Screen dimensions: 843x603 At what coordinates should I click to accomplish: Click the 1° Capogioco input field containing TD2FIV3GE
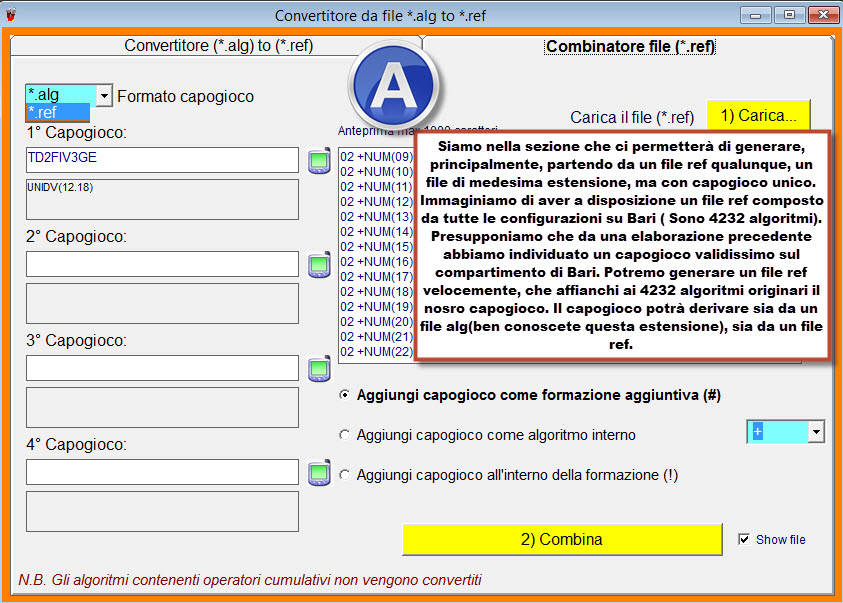162,160
